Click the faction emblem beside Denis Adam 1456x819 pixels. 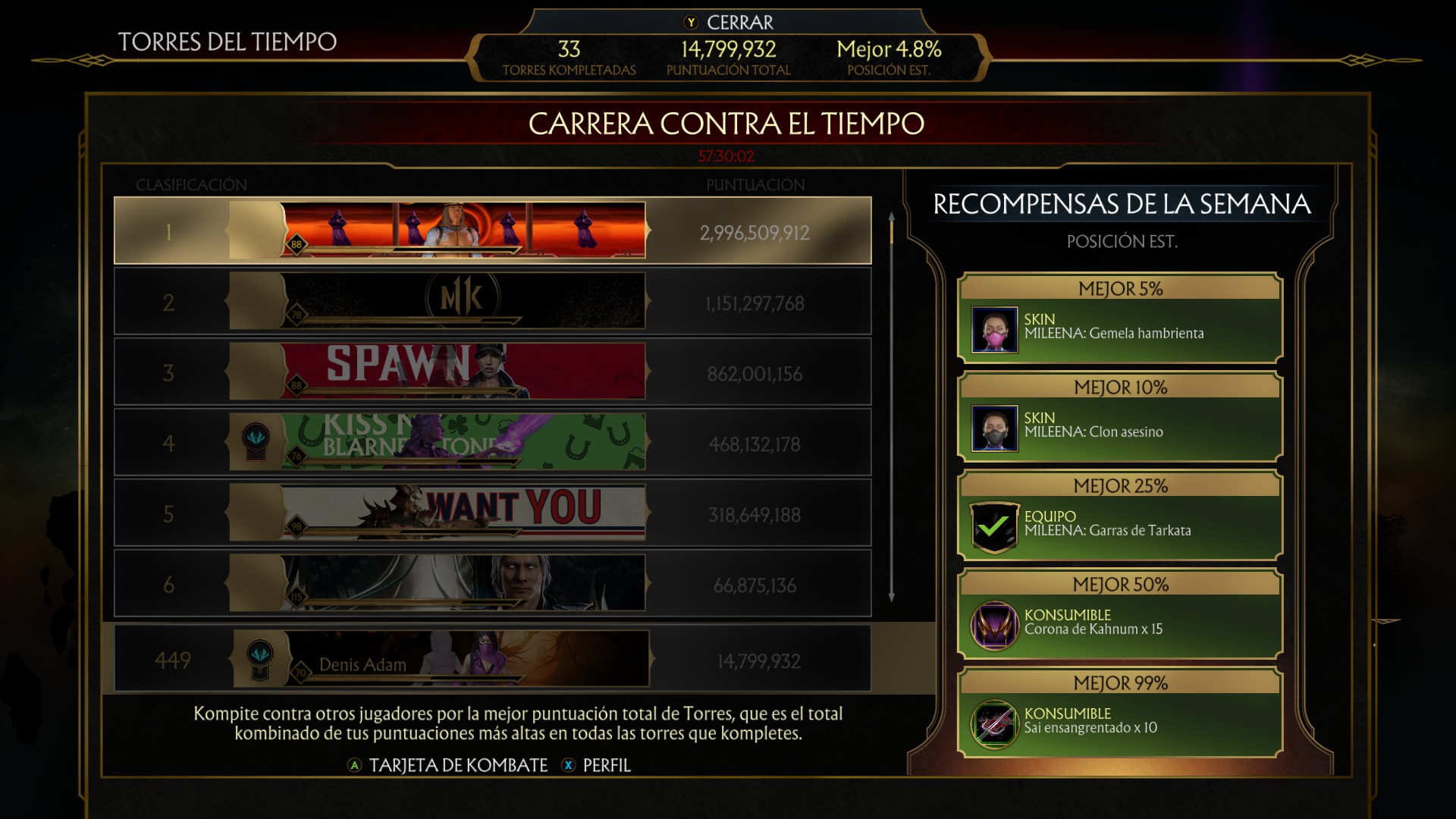pos(260,660)
